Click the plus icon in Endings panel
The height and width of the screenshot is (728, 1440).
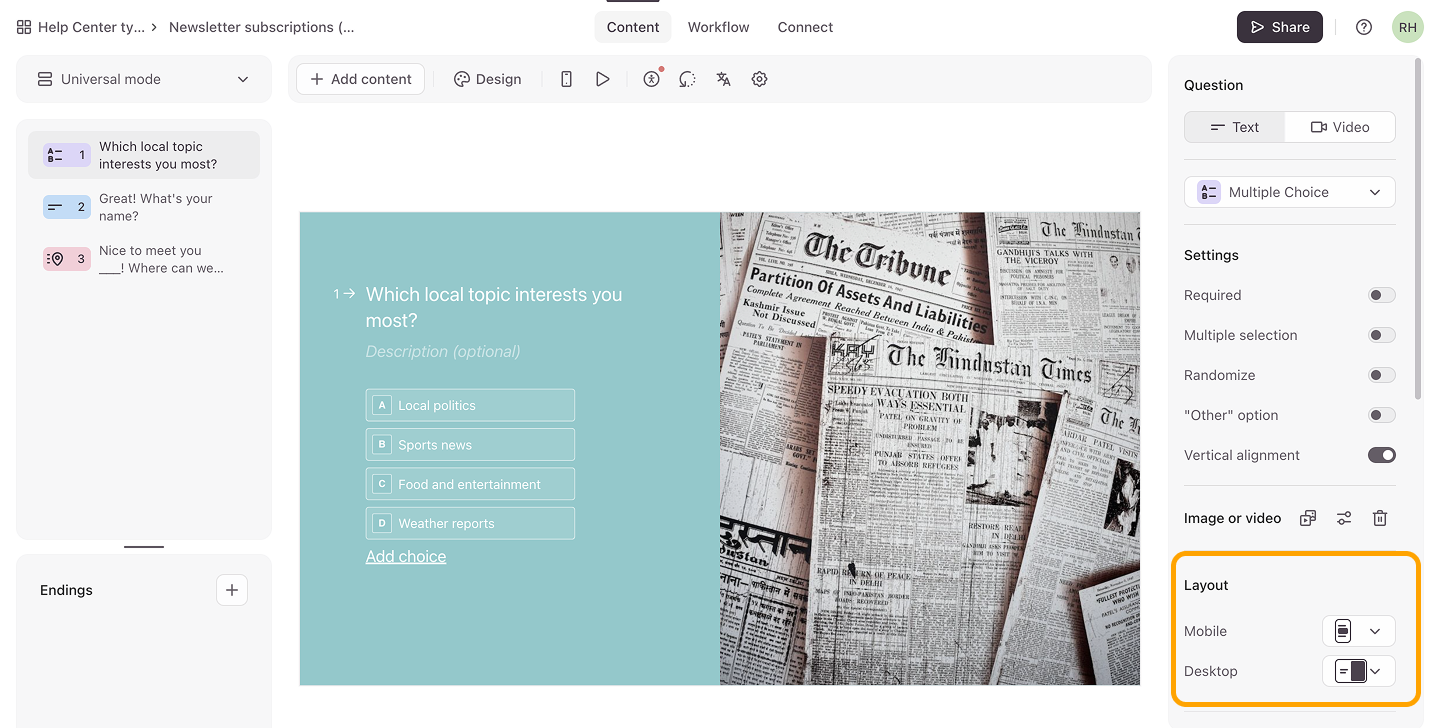(232, 590)
